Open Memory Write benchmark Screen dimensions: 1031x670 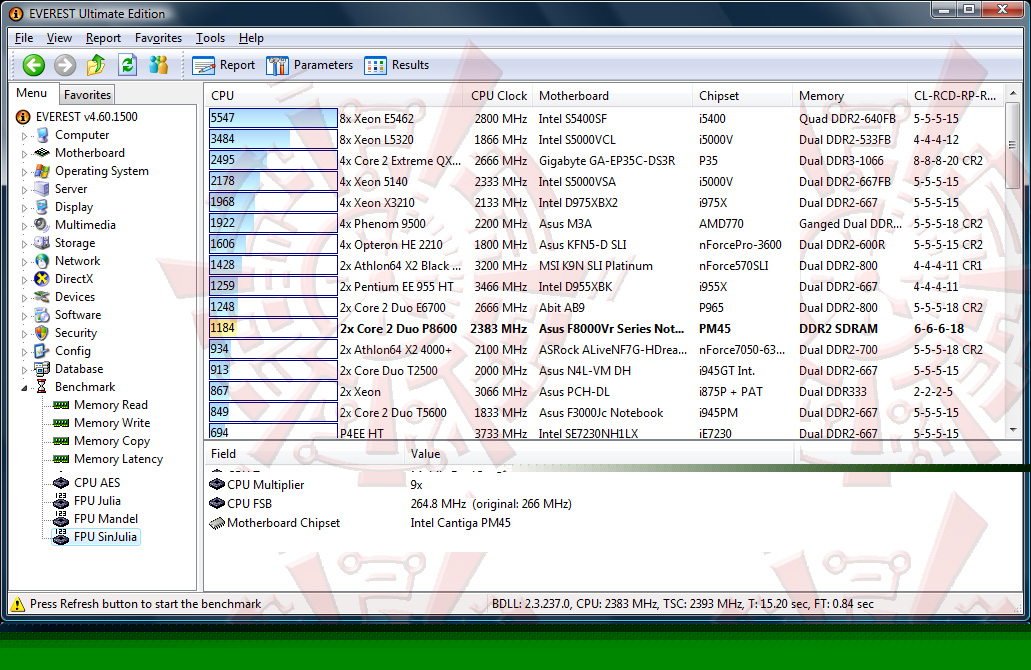112,423
